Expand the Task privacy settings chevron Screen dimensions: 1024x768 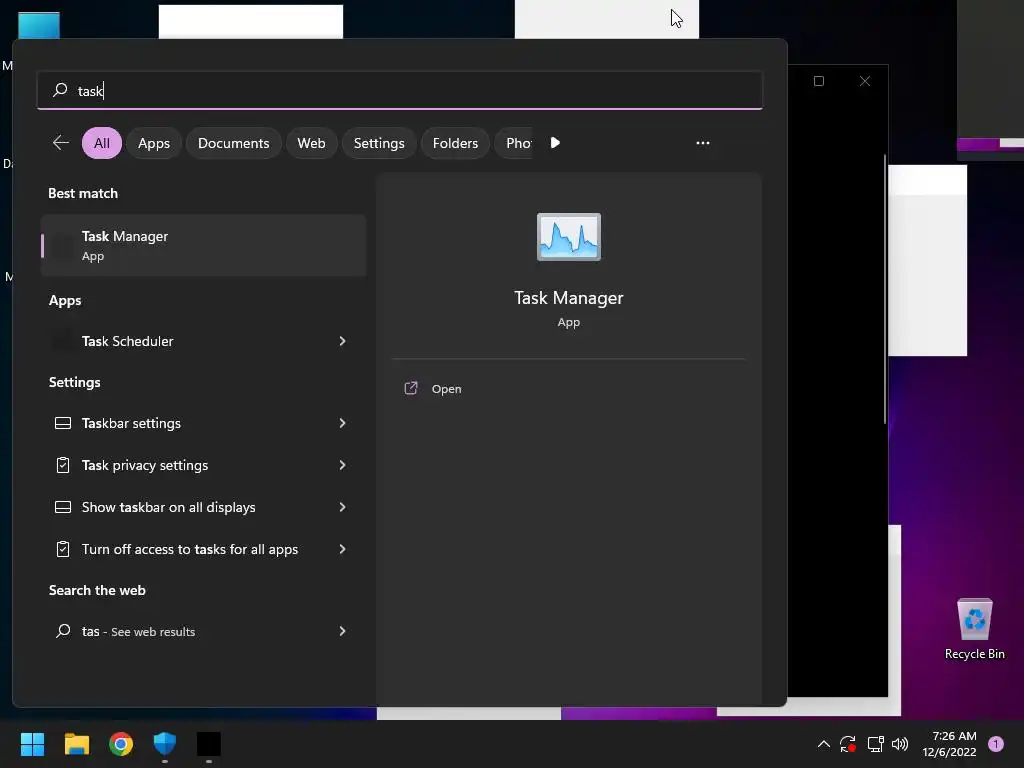pos(342,465)
